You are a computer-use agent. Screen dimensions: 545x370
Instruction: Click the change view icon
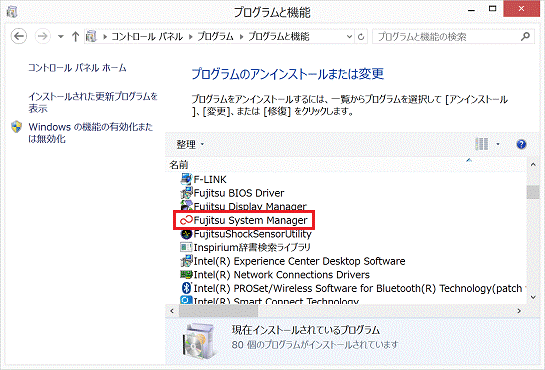point(482,144)
